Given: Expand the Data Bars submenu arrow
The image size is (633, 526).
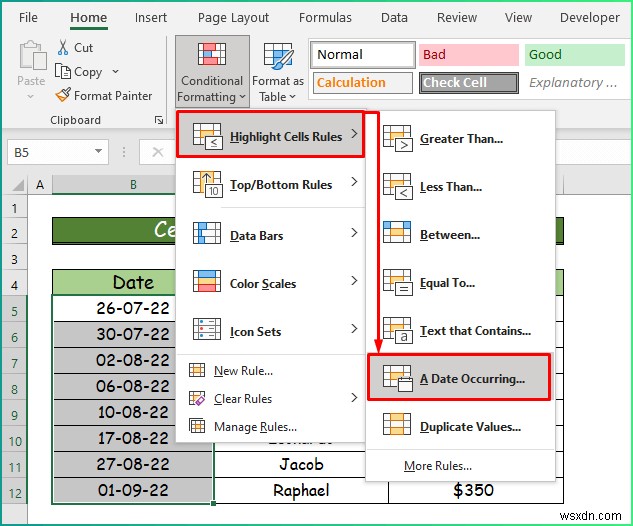Looking at the screenshot, I should (354, 233).
